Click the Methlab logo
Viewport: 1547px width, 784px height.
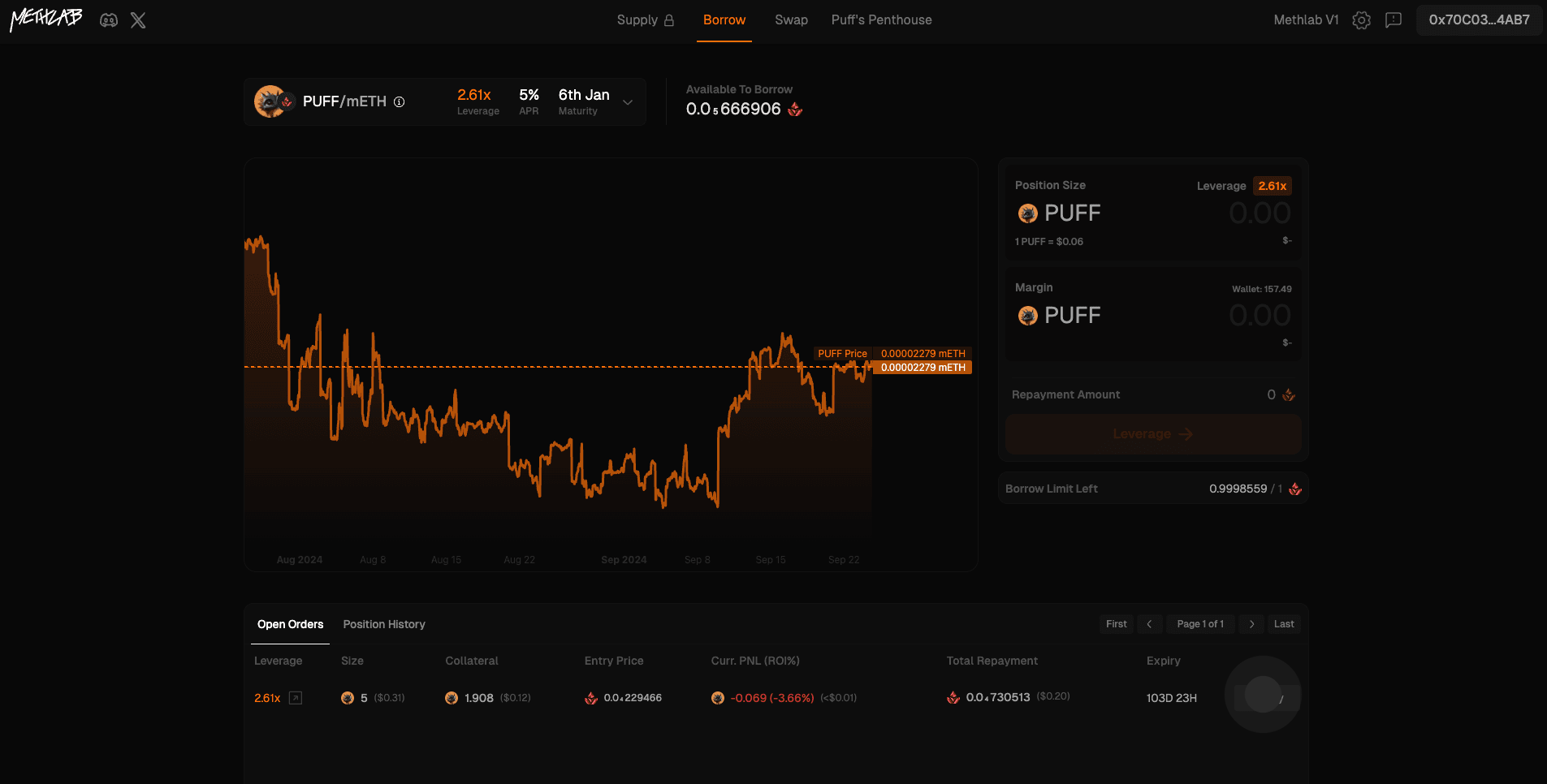click(x=46, y=19)
